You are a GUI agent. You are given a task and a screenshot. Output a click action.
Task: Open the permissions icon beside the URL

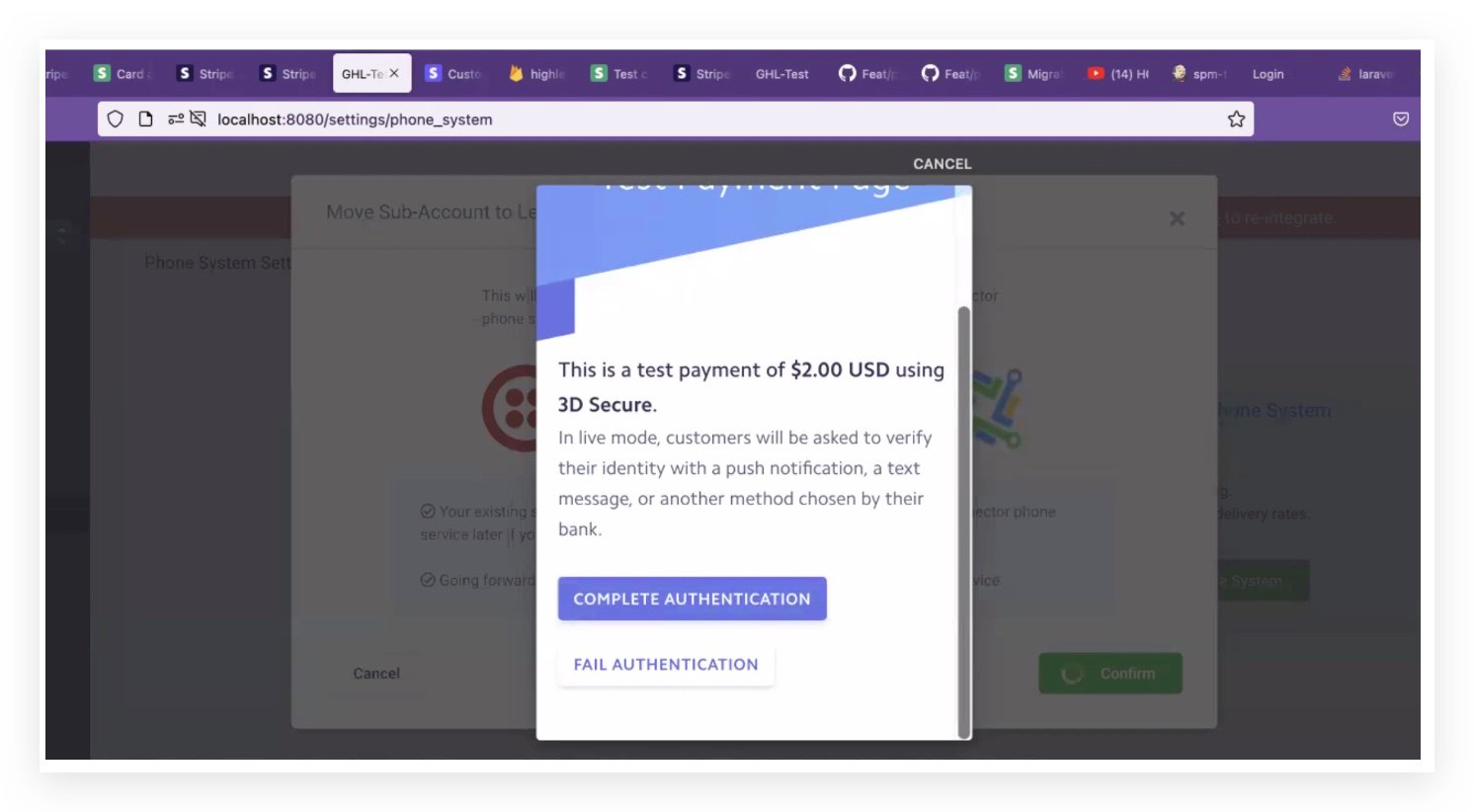(176, 120)
